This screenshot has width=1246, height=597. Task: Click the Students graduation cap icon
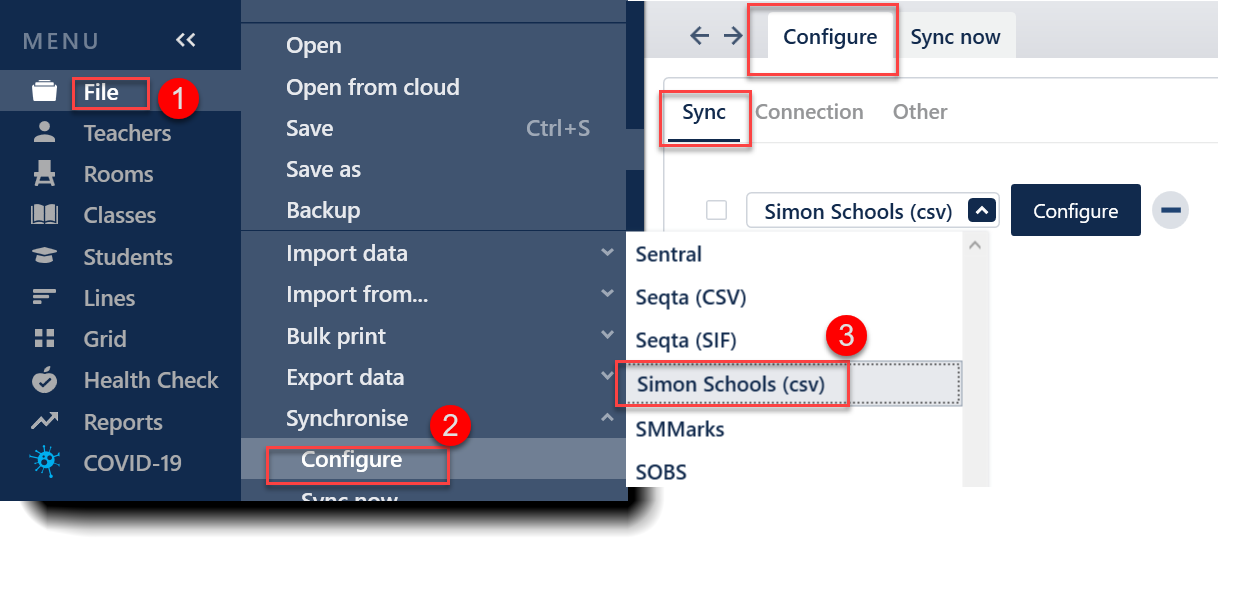(x=44, y=256)
